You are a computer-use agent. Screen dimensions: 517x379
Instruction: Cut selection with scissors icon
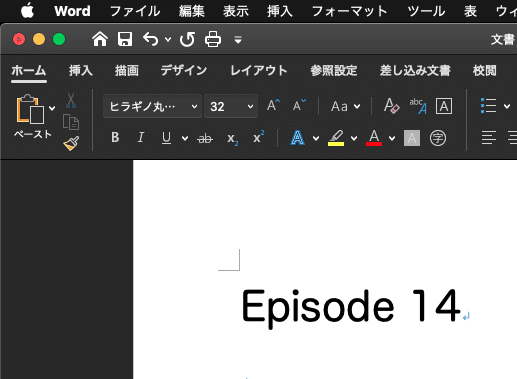pos(71,100)
